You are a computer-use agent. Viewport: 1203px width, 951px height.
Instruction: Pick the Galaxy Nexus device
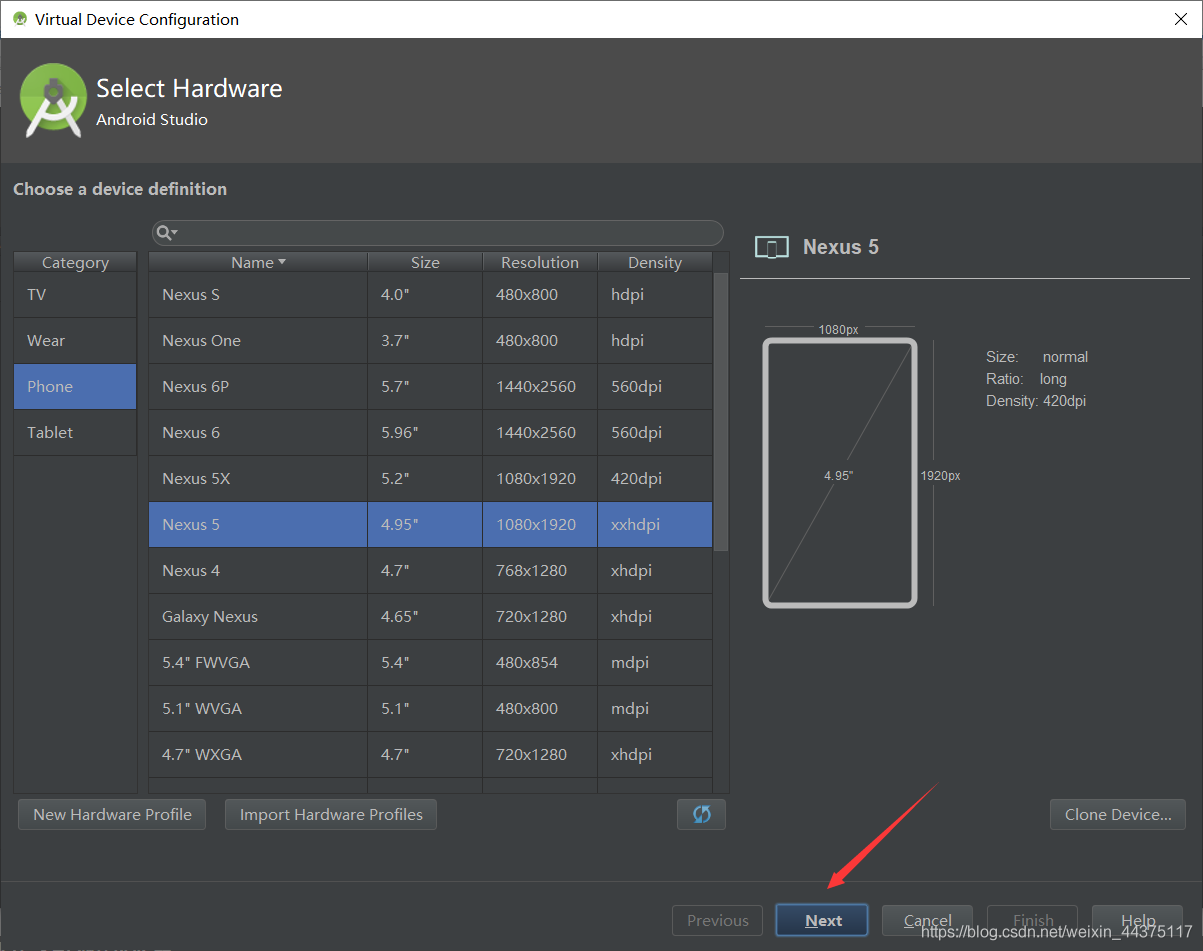(x=430, y=617)
